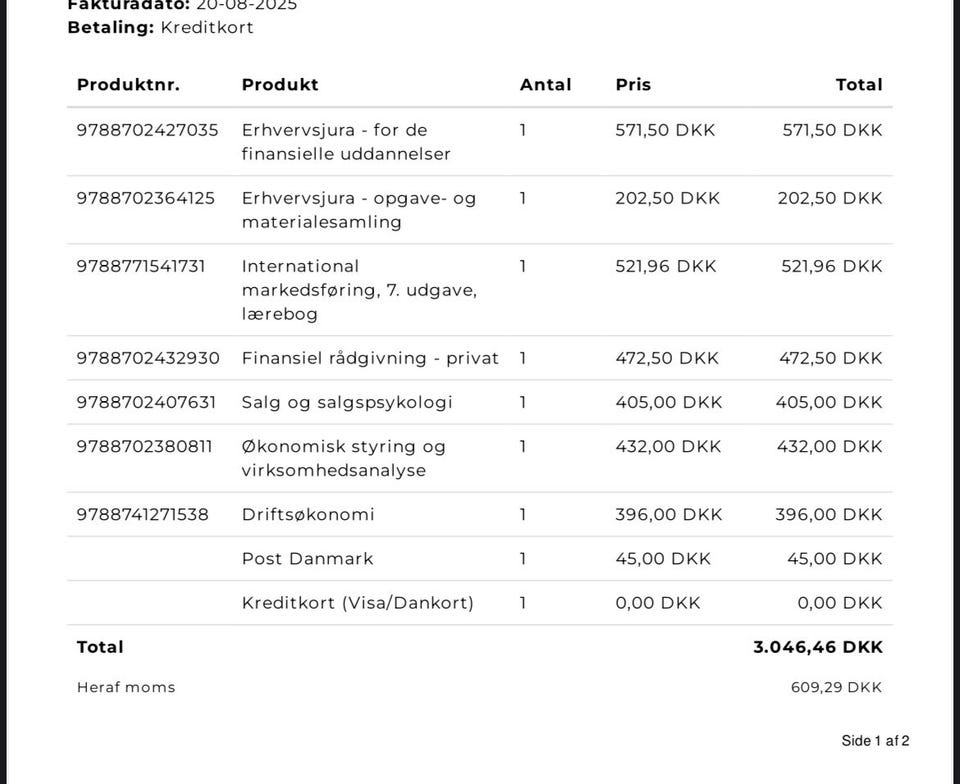This screenshot has width=960, height=784.
Task: Click Økonomisk styring og virksomhedsanalyse product
Action: (x=343, y=458)
